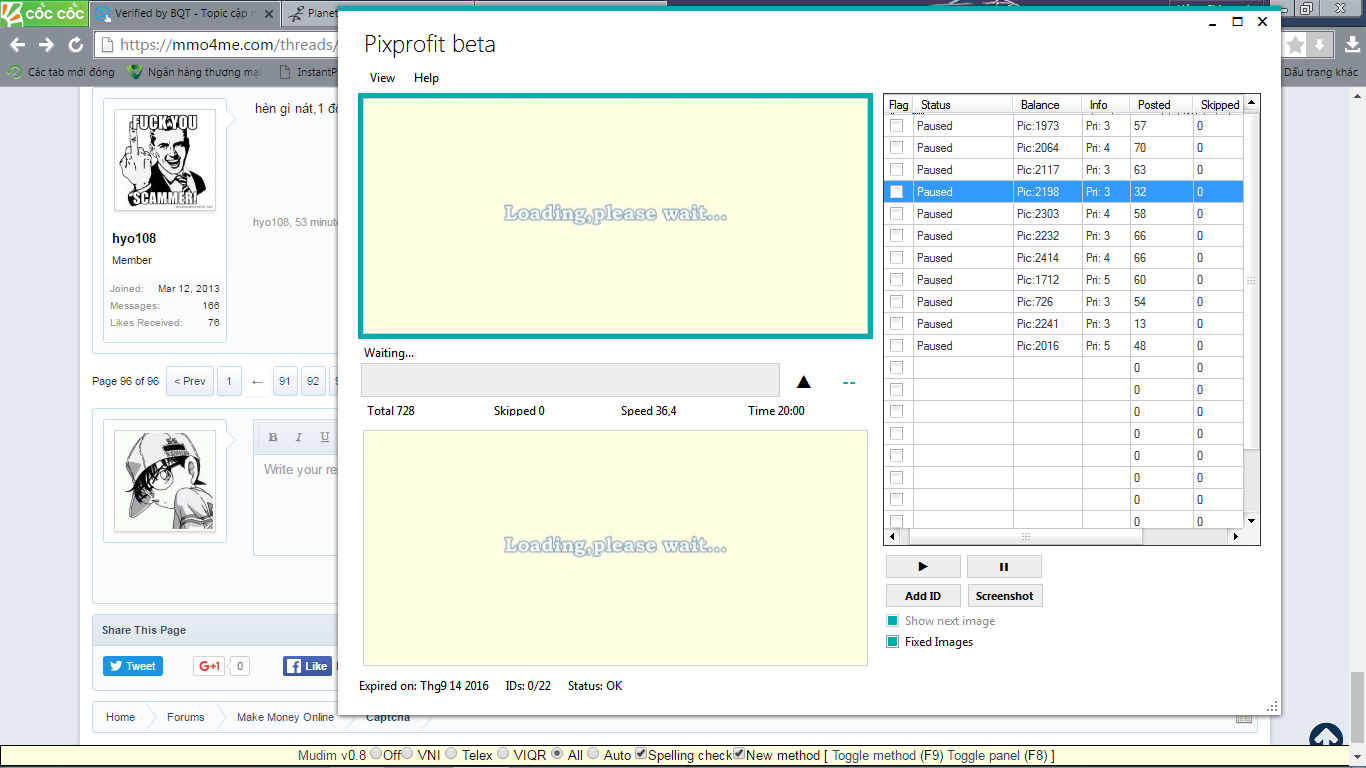Viewport: 1366px width, 768px height.
Task: Click the black up-triangle beside the waiting field
Action: tap(804, 381)
